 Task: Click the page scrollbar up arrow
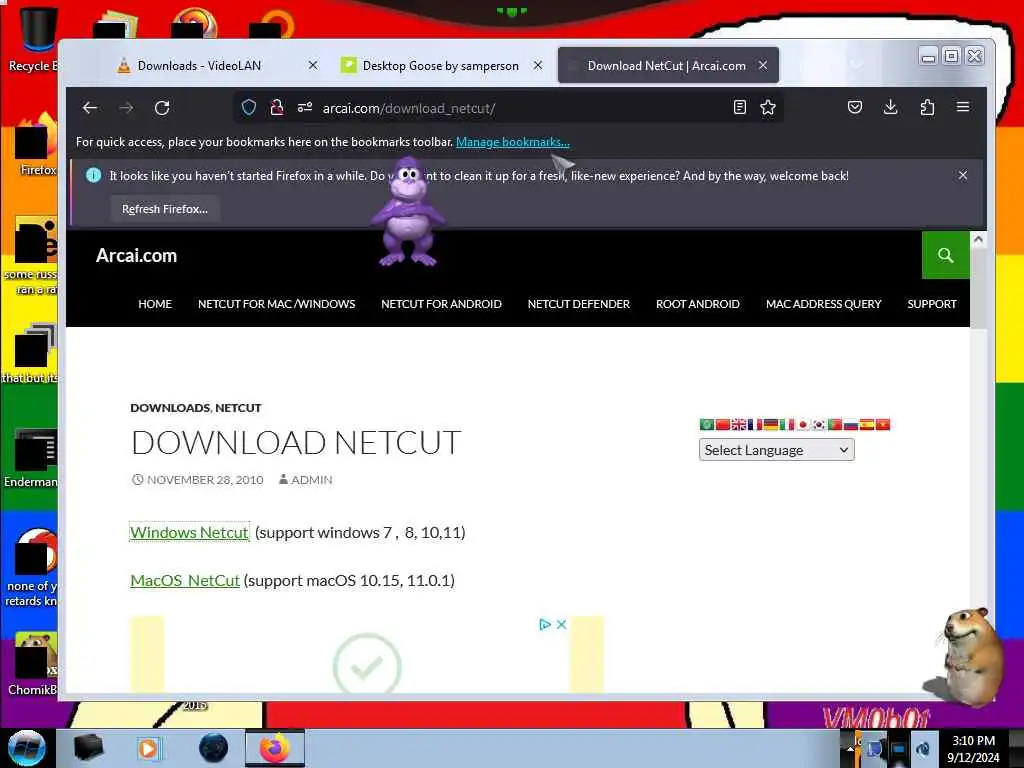[x=978, y=239]
